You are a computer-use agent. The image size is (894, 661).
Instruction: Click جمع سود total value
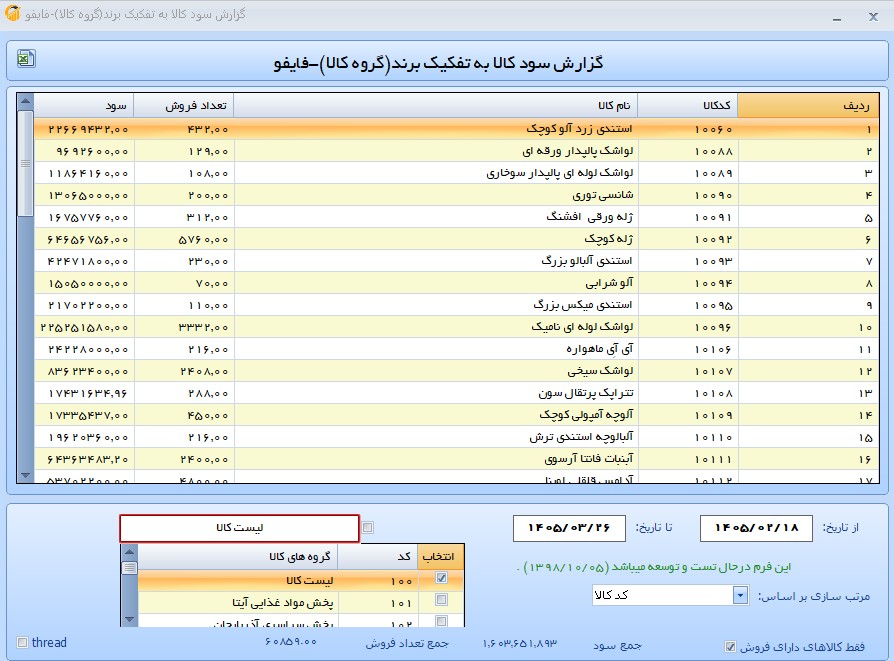[519, 643]
